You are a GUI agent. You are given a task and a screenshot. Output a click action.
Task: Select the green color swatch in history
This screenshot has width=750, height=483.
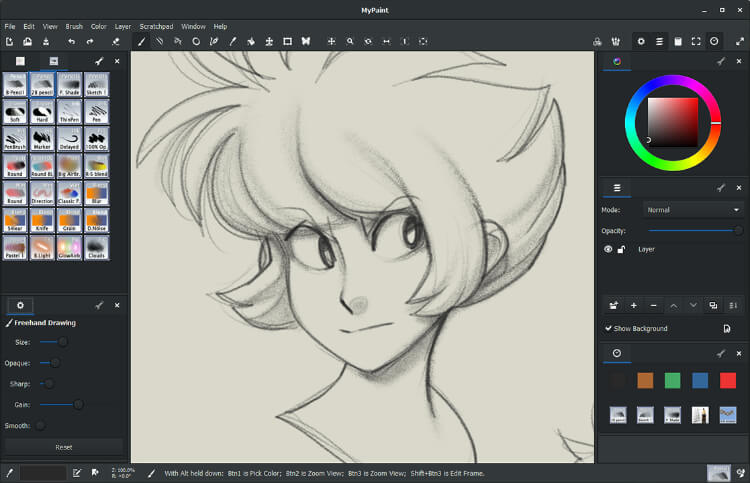[x=673, y=380]
